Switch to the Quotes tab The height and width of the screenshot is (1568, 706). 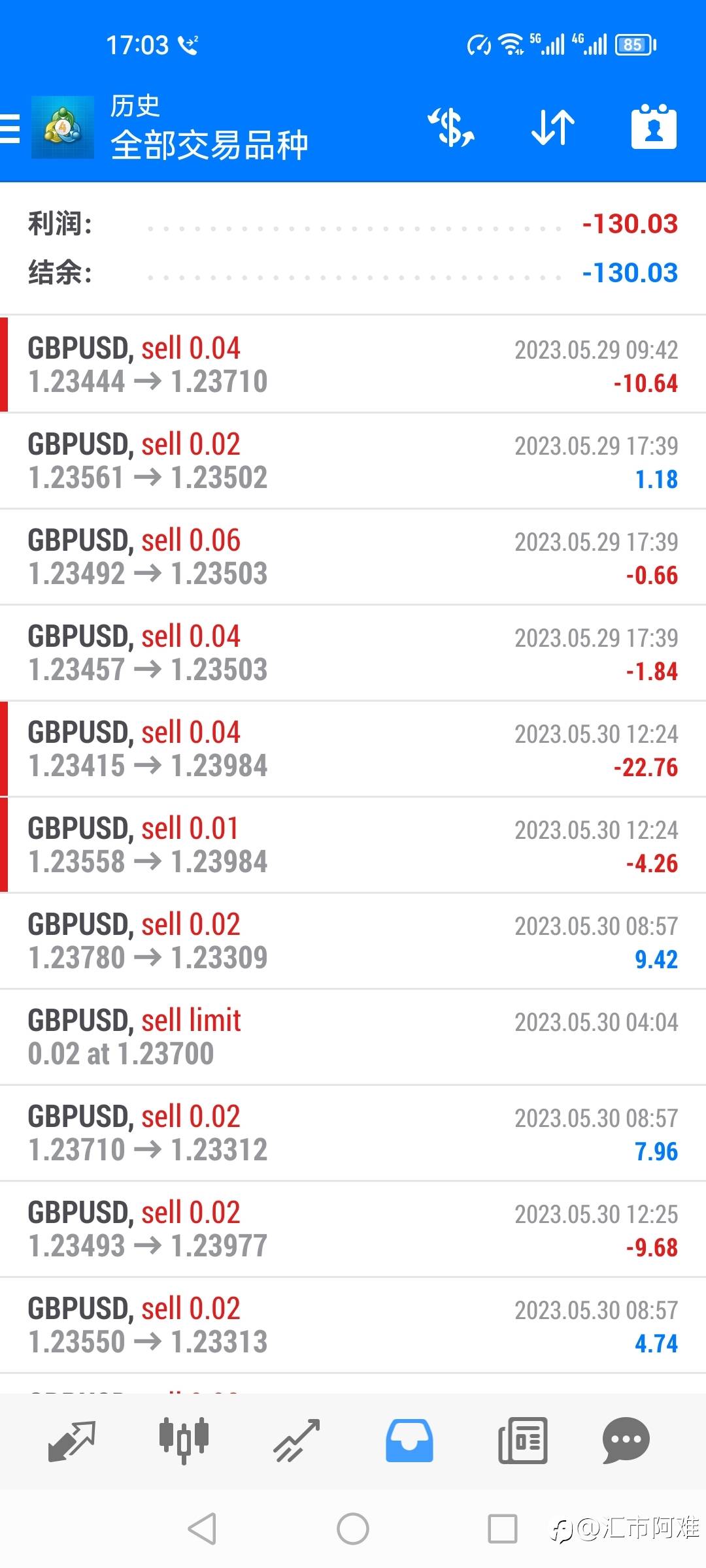(72, 1441)
